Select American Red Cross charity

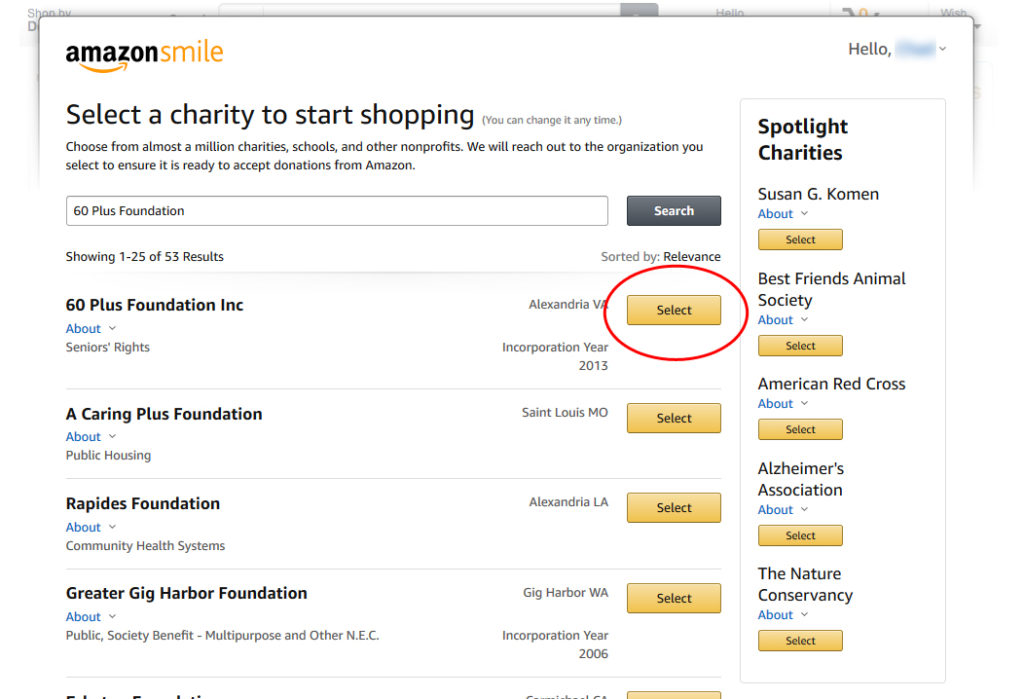click(x=800, y=429)
